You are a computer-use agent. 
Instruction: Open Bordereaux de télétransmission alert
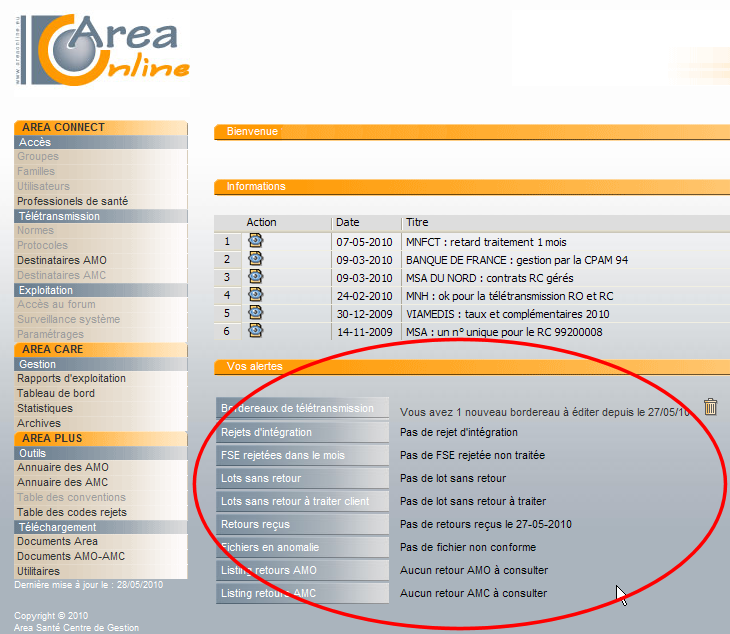click(x=302, y=408)
